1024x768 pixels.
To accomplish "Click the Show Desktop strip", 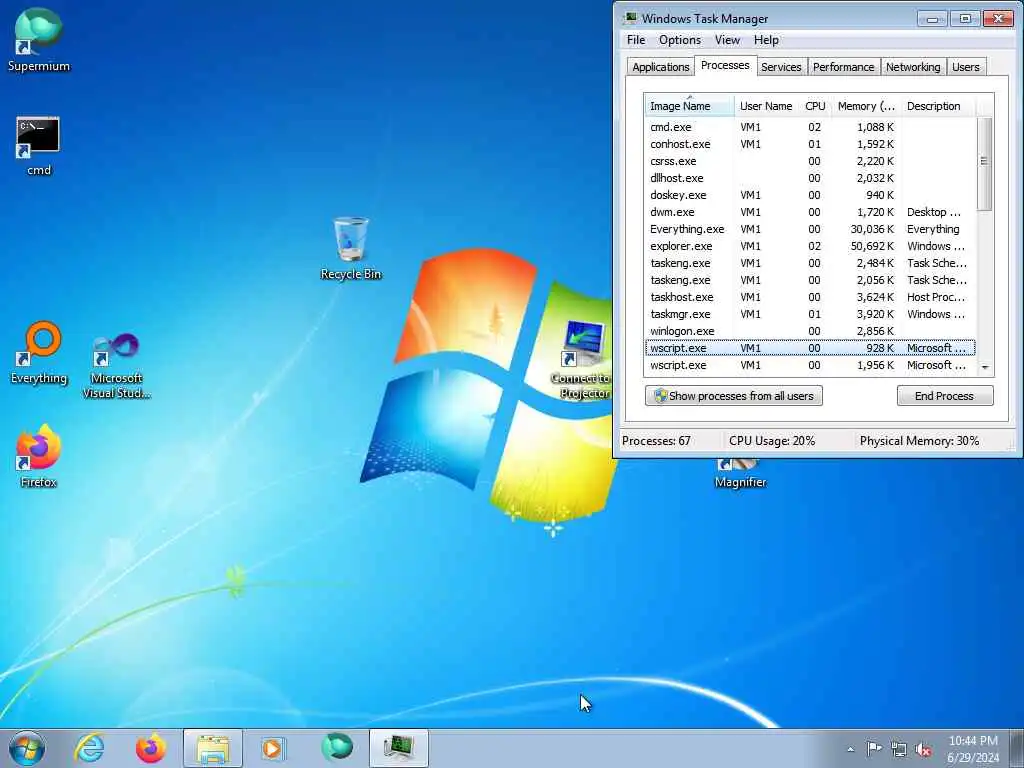I will tap(1017, 749).
